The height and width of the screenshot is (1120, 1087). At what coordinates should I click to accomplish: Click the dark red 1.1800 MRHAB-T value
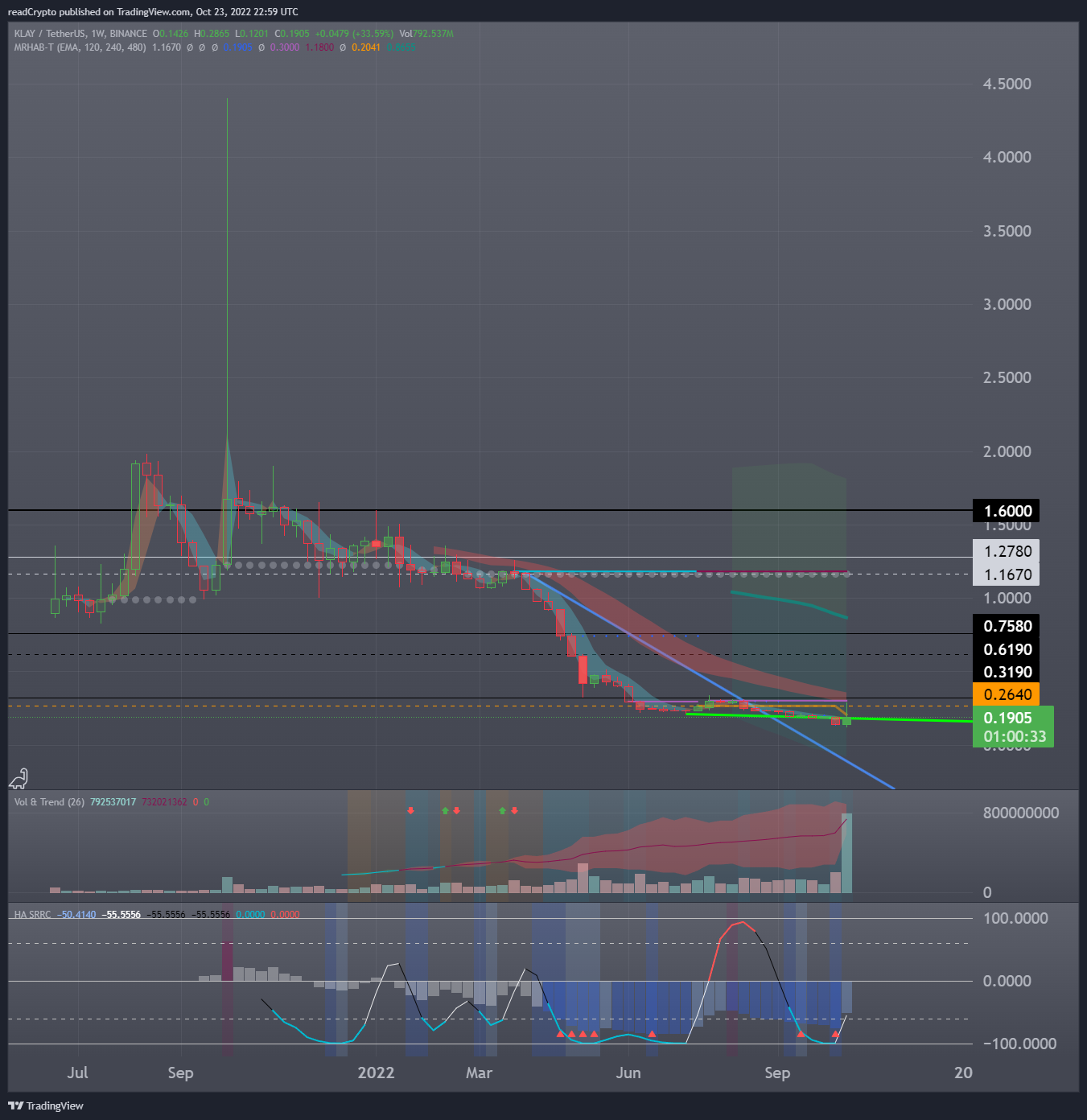(x=319, y=47)
